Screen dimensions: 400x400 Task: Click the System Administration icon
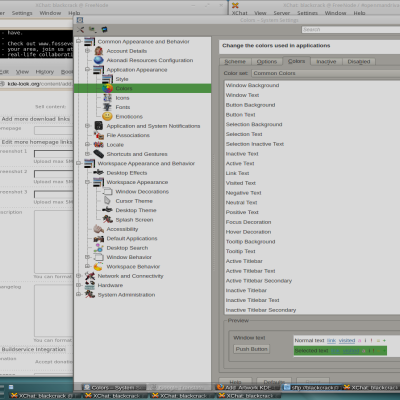(90, 295)
